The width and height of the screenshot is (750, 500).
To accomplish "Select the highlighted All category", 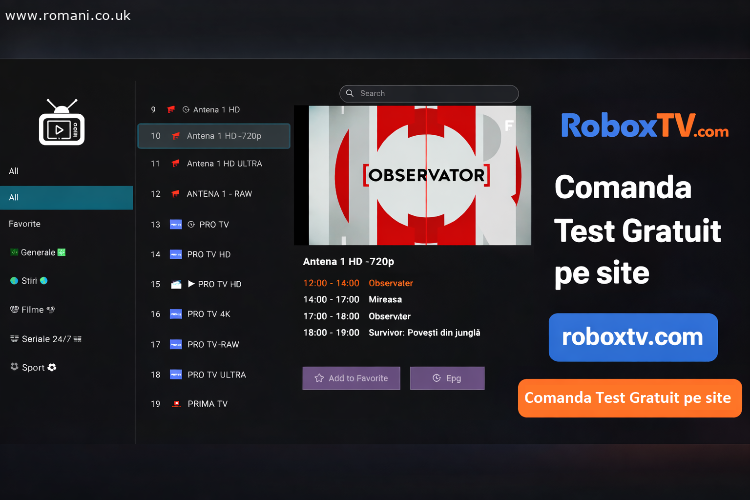I will (x=66, y=198).
